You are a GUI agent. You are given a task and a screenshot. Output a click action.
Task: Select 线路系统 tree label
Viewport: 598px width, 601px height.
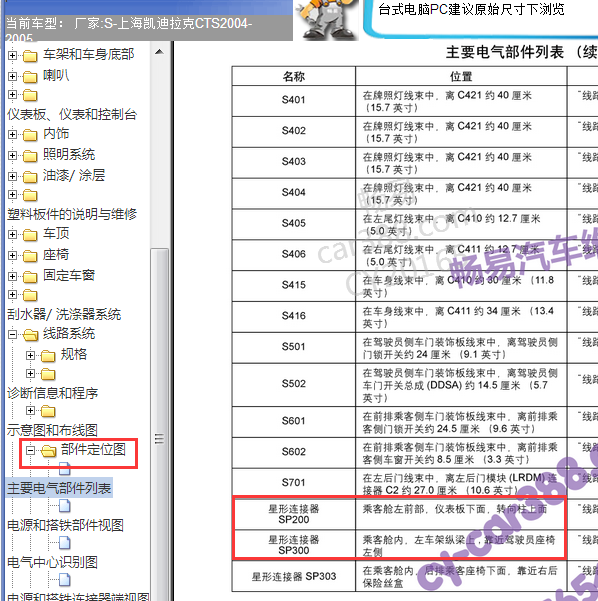tap(69, 333)
